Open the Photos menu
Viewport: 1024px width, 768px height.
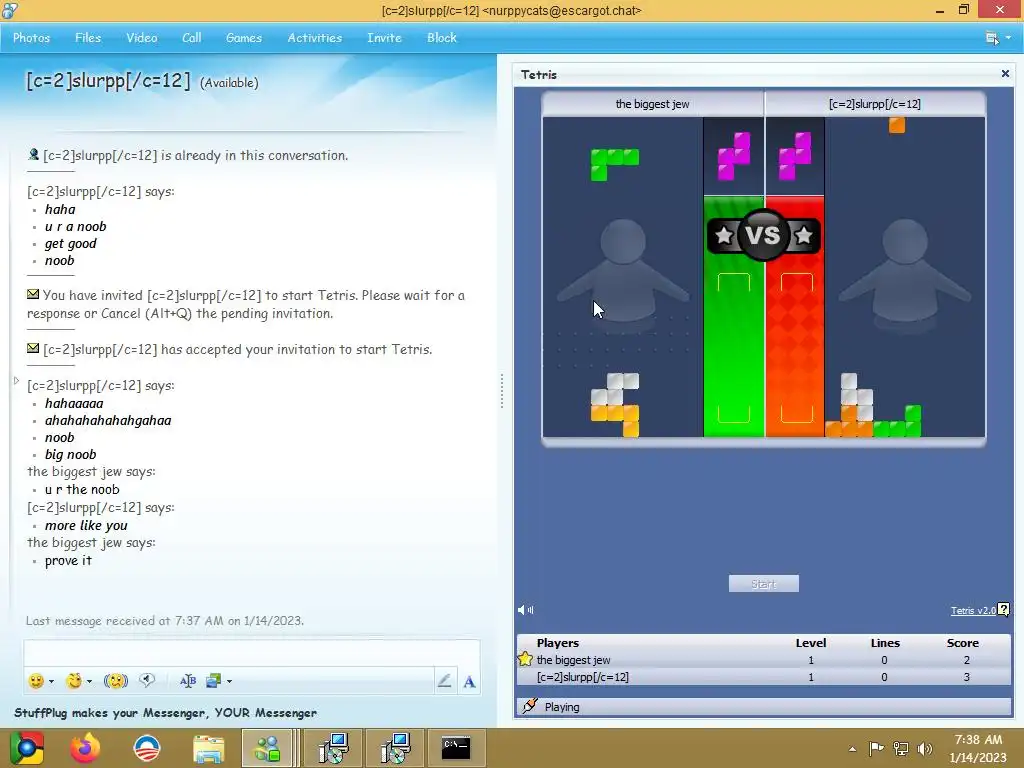(x=31, y=38)
